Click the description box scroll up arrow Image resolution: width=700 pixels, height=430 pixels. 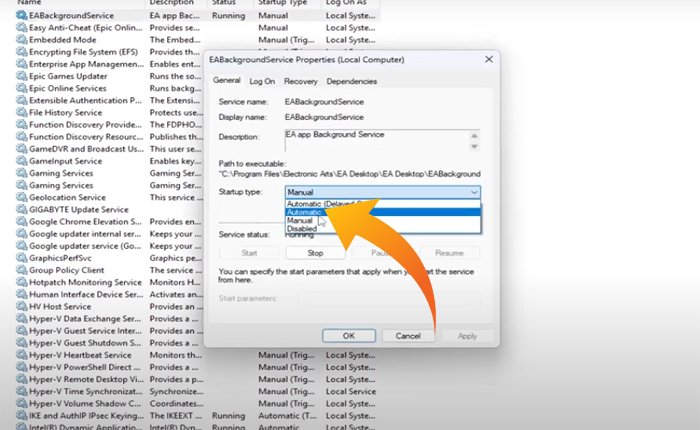tap(474, 136)
